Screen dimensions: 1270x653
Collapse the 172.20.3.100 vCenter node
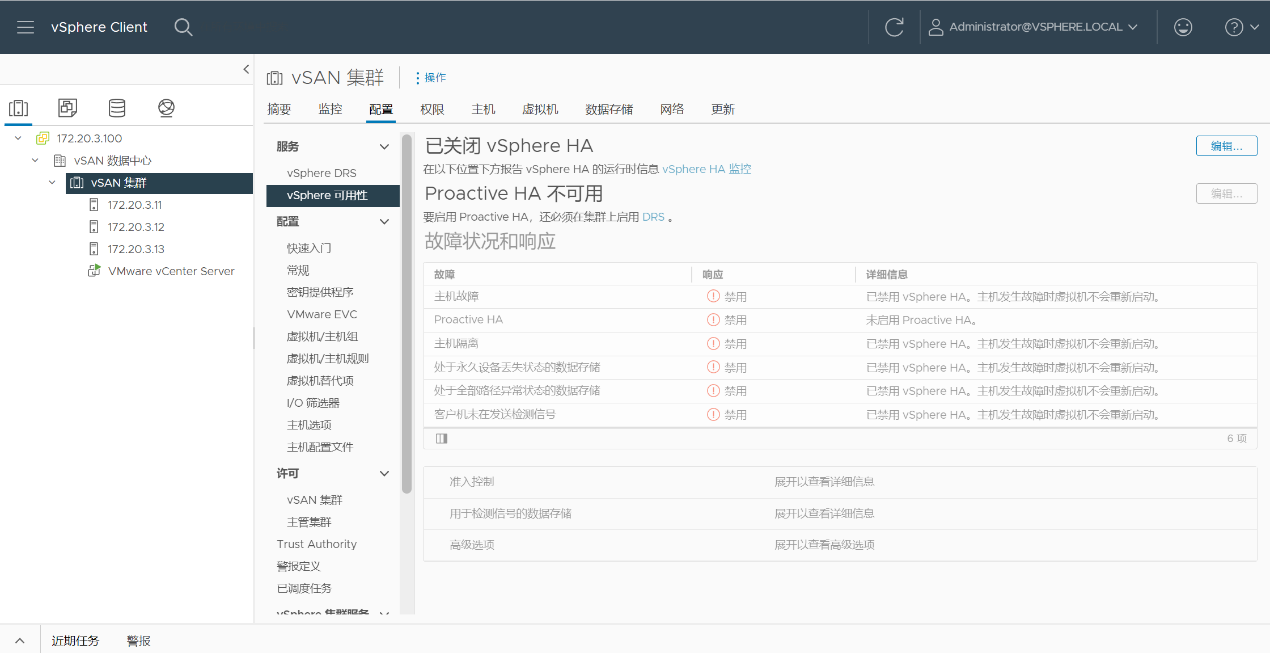[19, 138]
